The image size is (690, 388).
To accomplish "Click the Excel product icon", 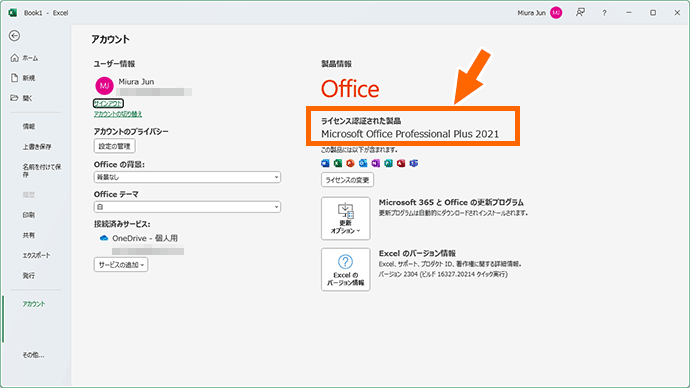I will (338, 163).
